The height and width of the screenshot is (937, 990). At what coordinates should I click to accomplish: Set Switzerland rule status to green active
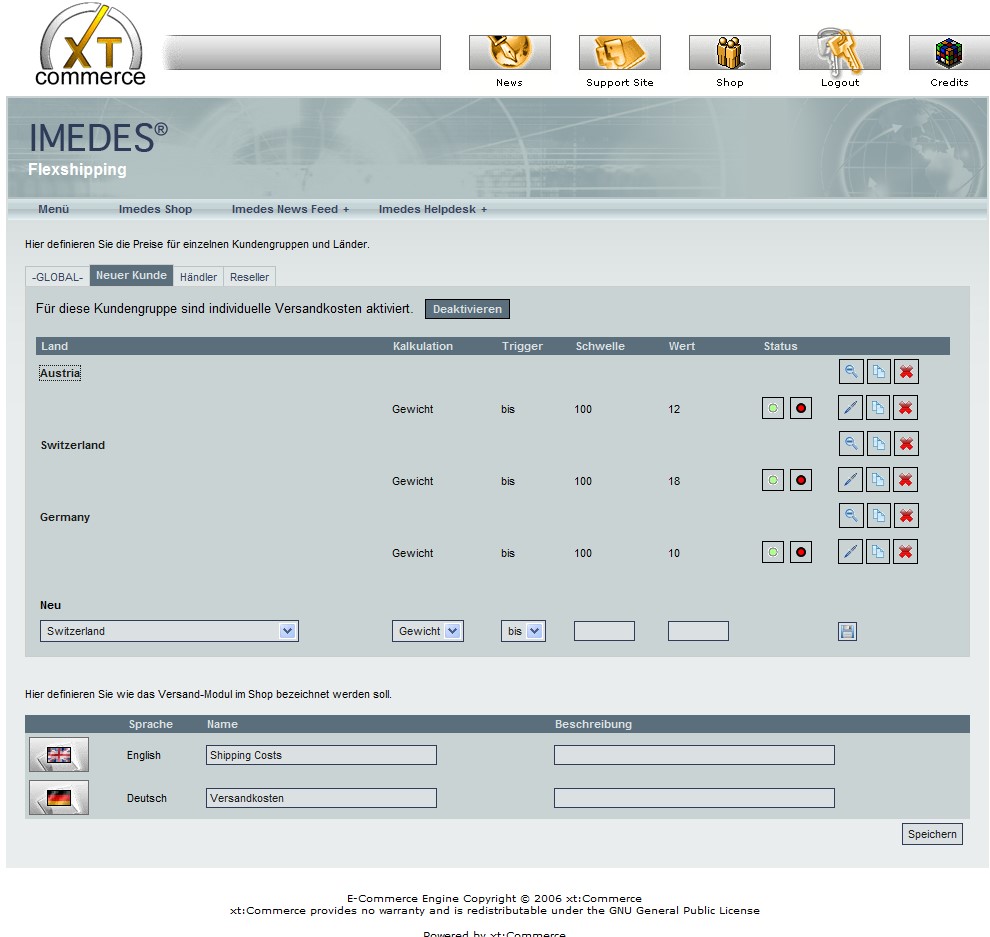click(773, 480)
